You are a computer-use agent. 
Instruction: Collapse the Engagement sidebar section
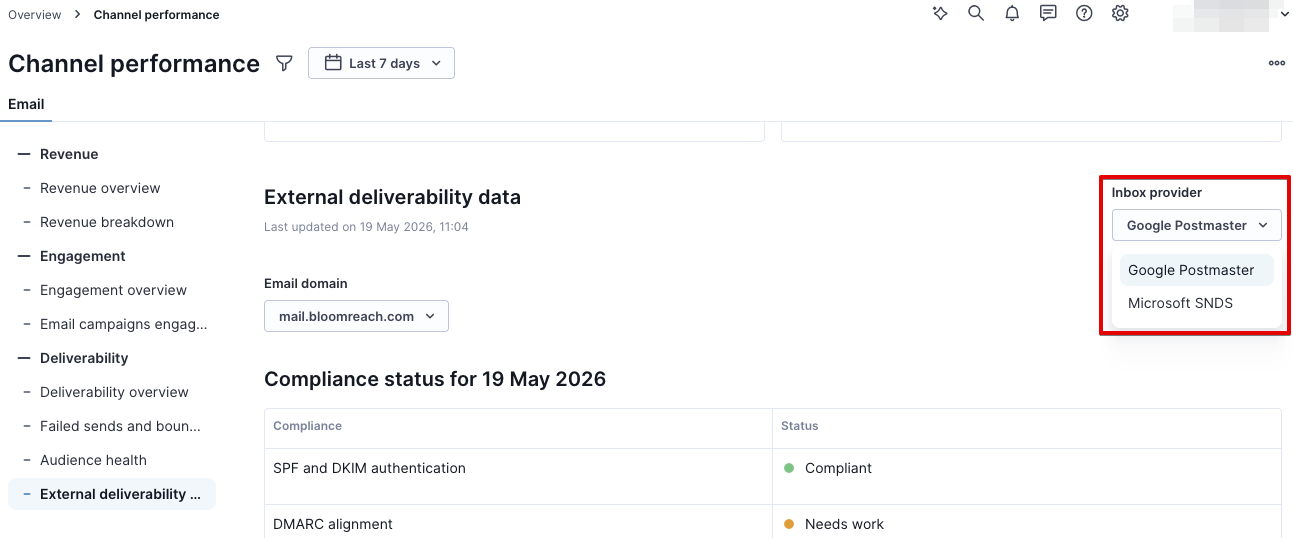(25, 256)
